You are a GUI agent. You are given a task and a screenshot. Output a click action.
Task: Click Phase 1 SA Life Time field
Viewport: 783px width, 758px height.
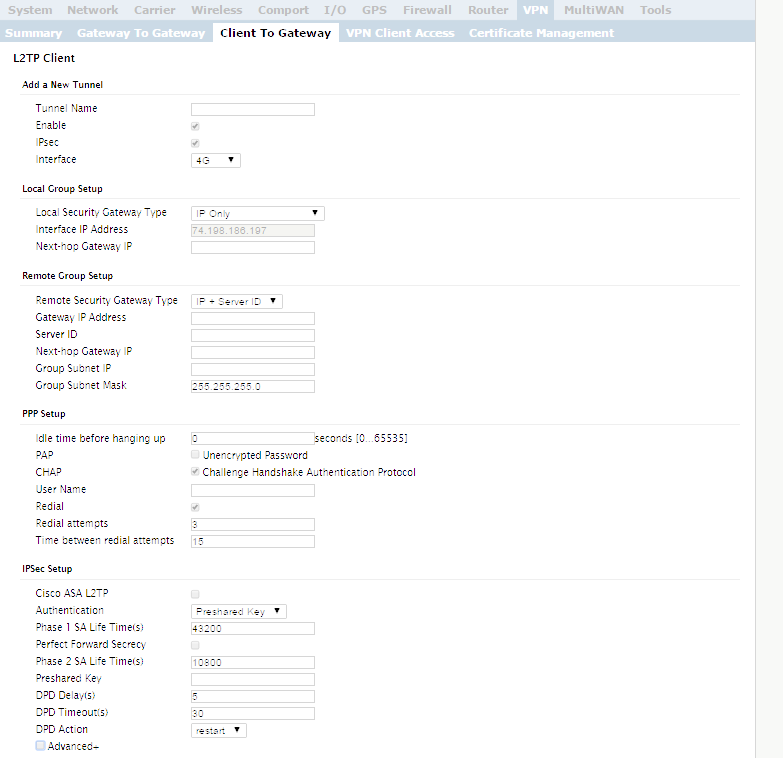click(x=253, y=628)
